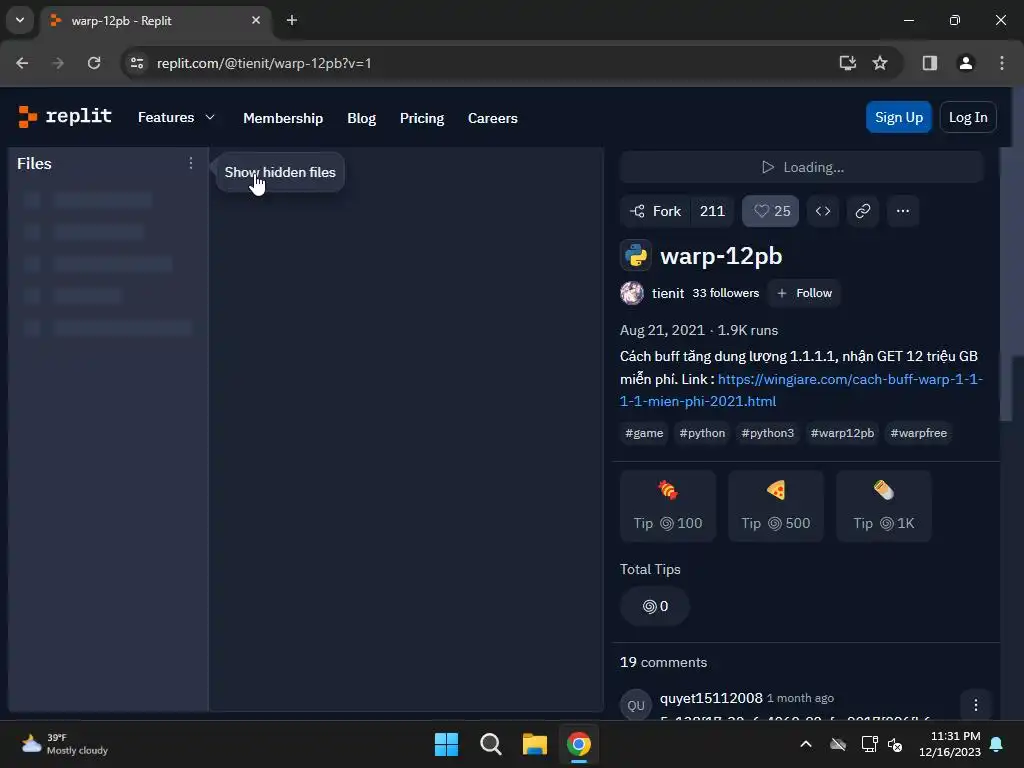Toggle the browser side panel
1024x768 pixels.
click(x=929, y=63)
